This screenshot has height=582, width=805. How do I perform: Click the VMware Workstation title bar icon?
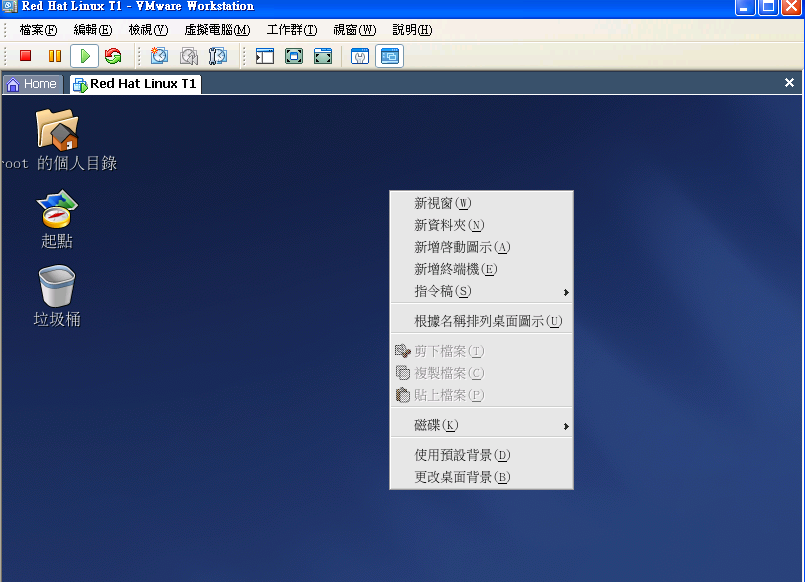tap(10, 7)
